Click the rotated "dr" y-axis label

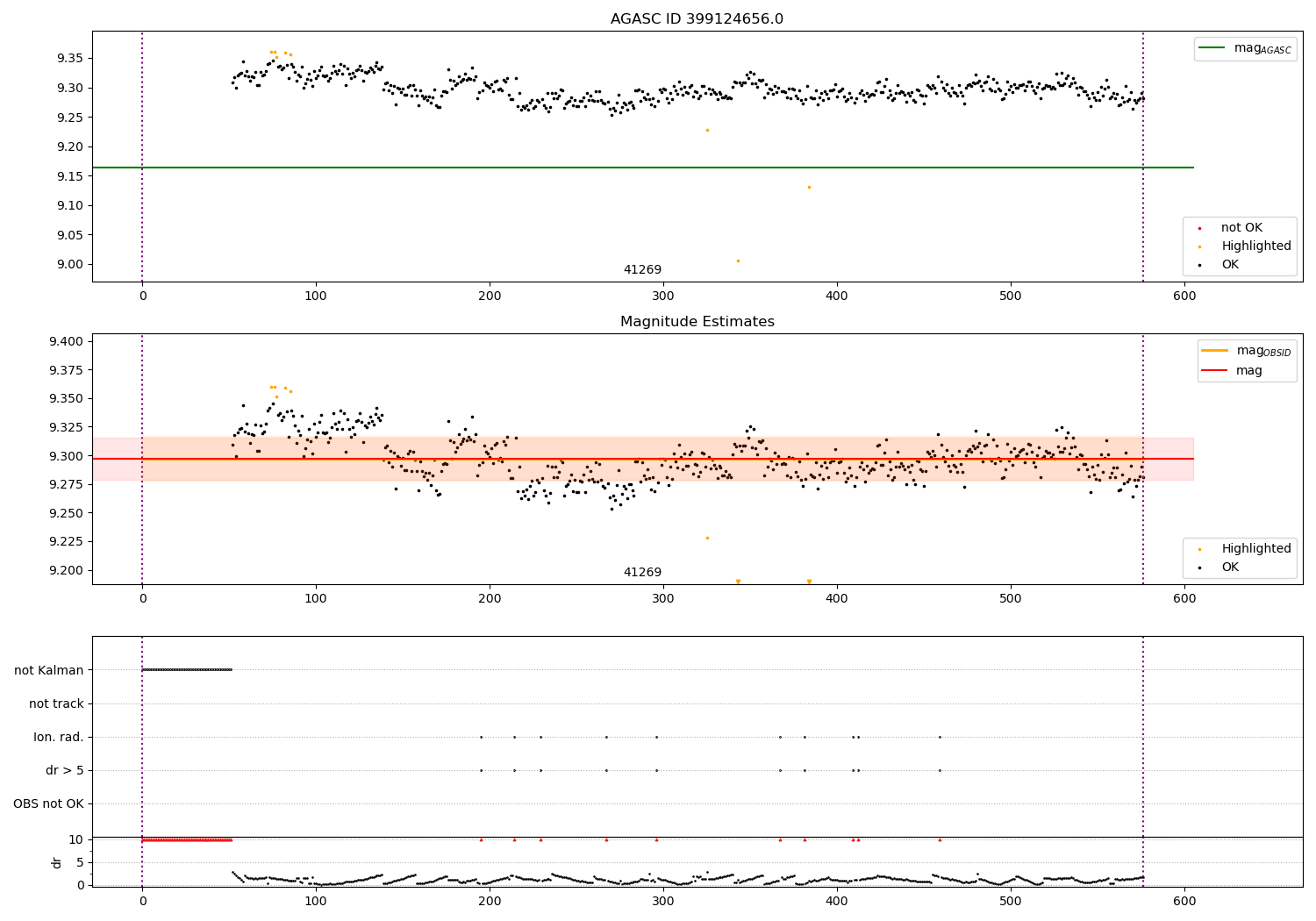(57, 862)
